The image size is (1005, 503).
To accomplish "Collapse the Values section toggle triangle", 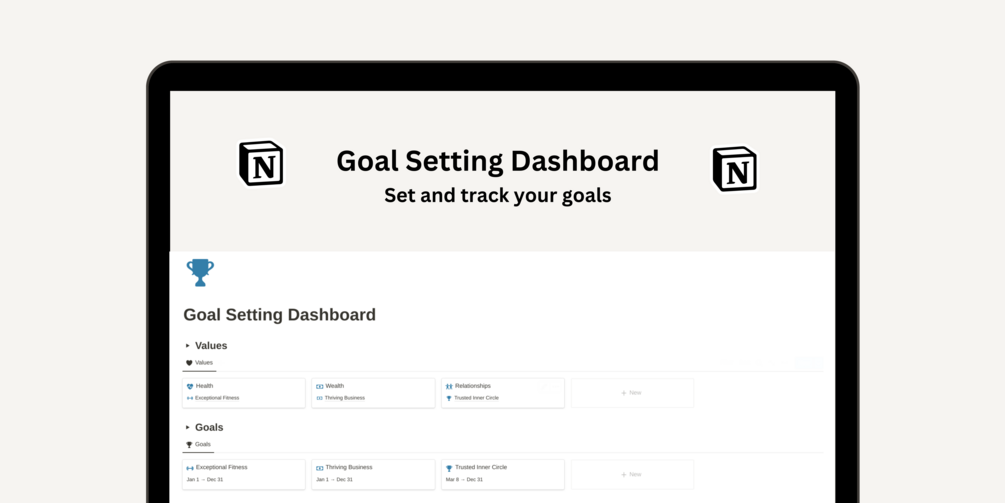I will pyautogui.click(x=188, y=345).
